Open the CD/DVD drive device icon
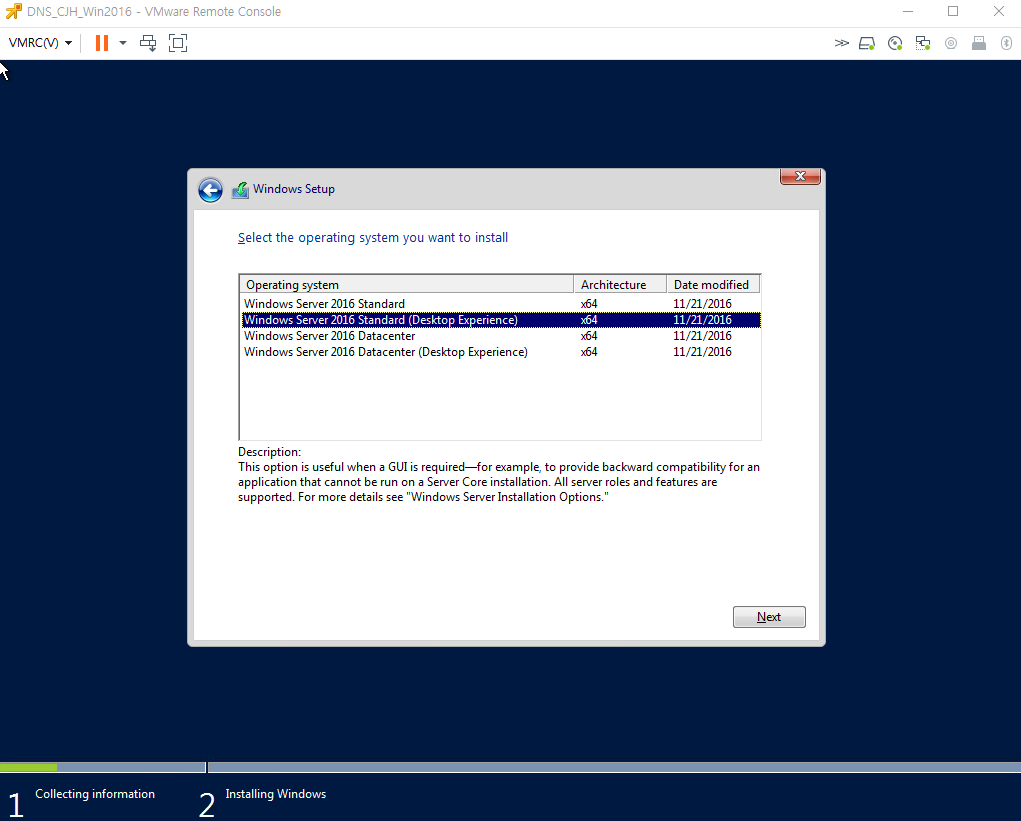This screenshot has width=1021, height=821. click(895, 43)
